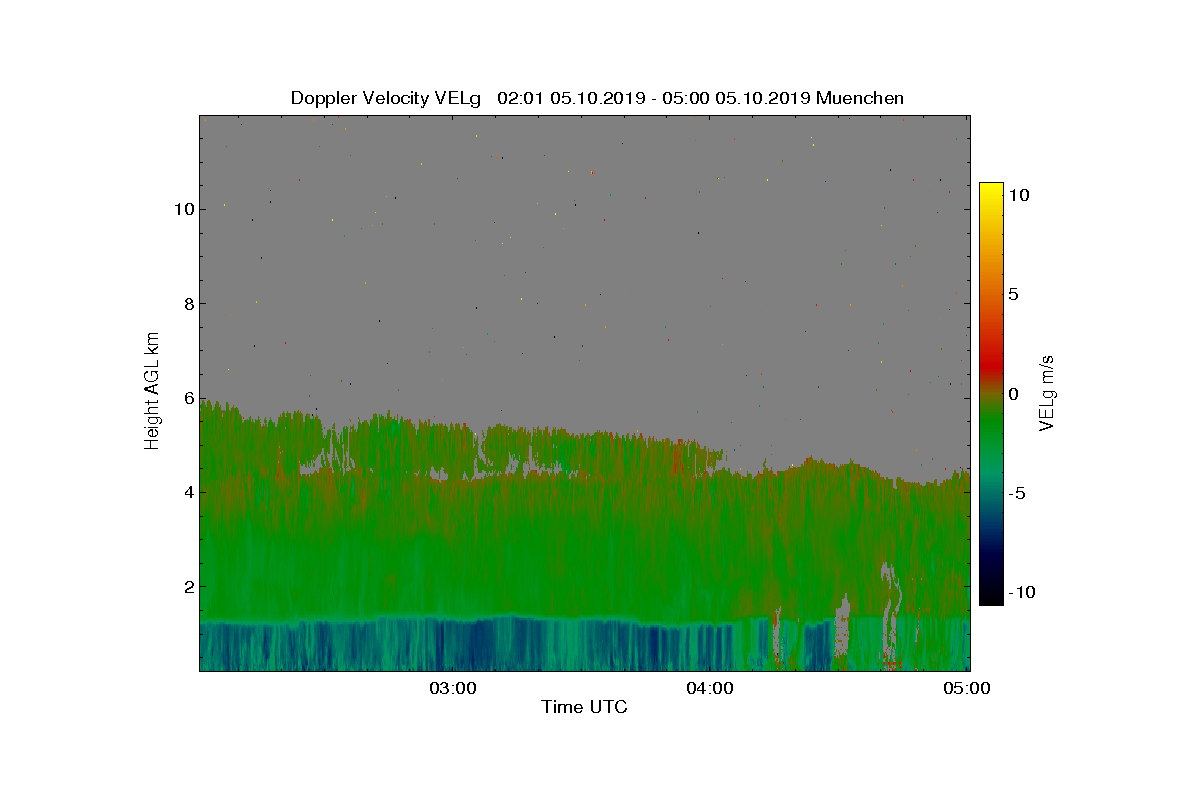Click the height tick label '6'
1200x800 pixels.
[x=188, y=398]
